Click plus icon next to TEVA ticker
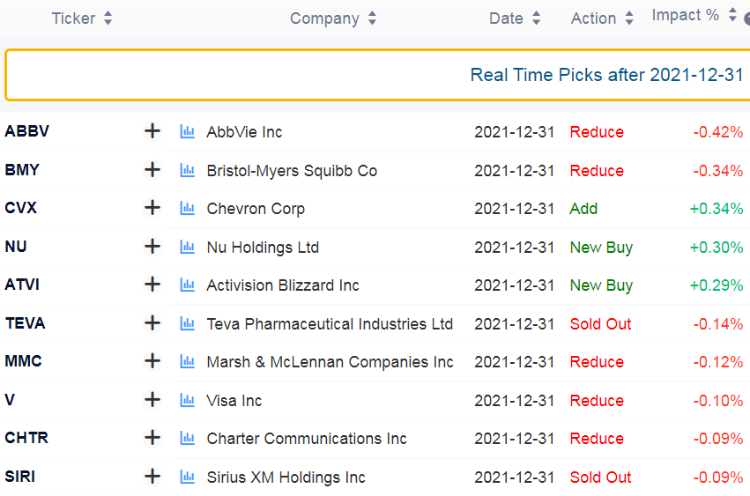This screenshot has width=750, height=496. point(152,323)
